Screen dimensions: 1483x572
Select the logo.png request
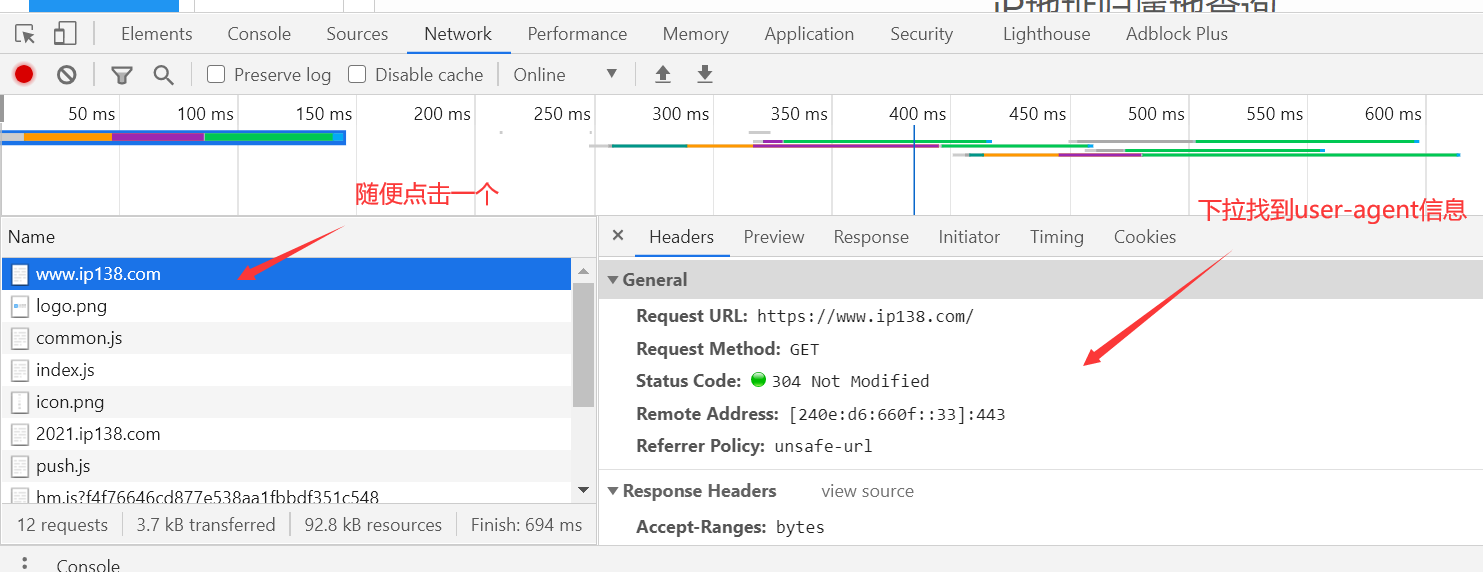[71, 306]
